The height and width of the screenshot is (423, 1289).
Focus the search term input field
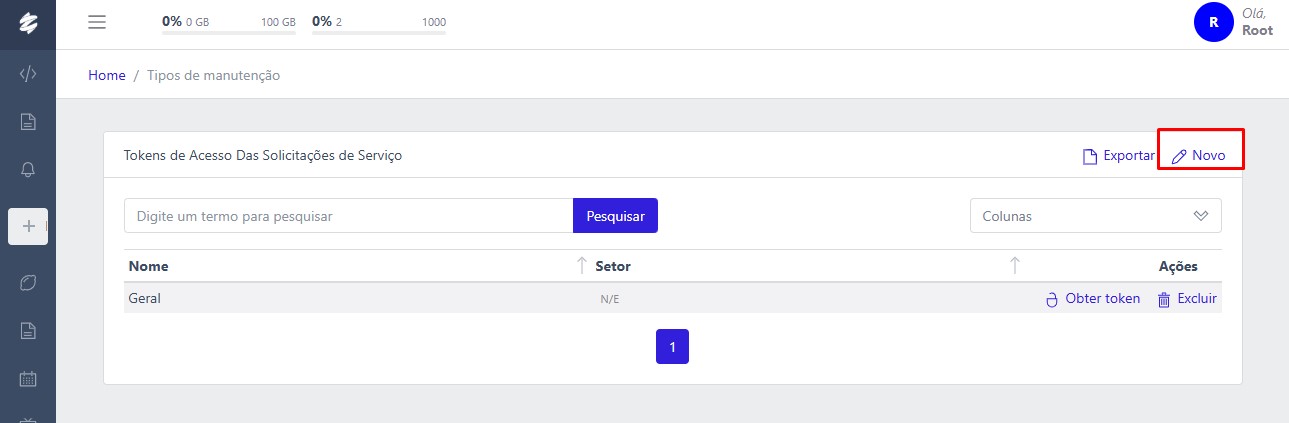pyautogui.click(x=348, y=216)
